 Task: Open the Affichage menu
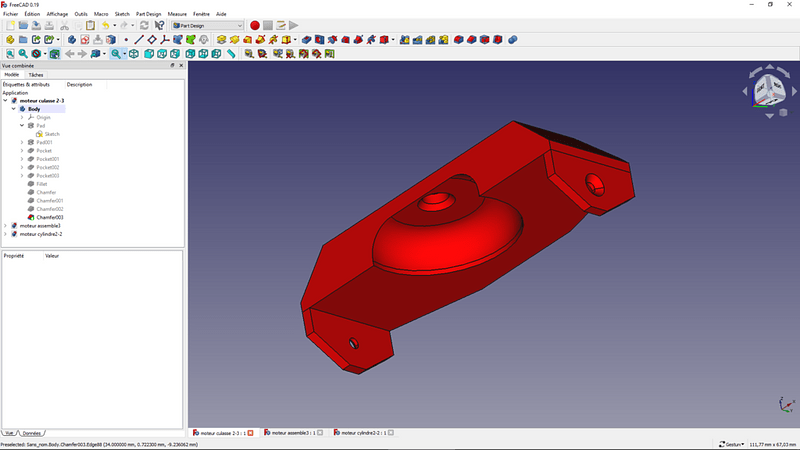click(57, 14)
